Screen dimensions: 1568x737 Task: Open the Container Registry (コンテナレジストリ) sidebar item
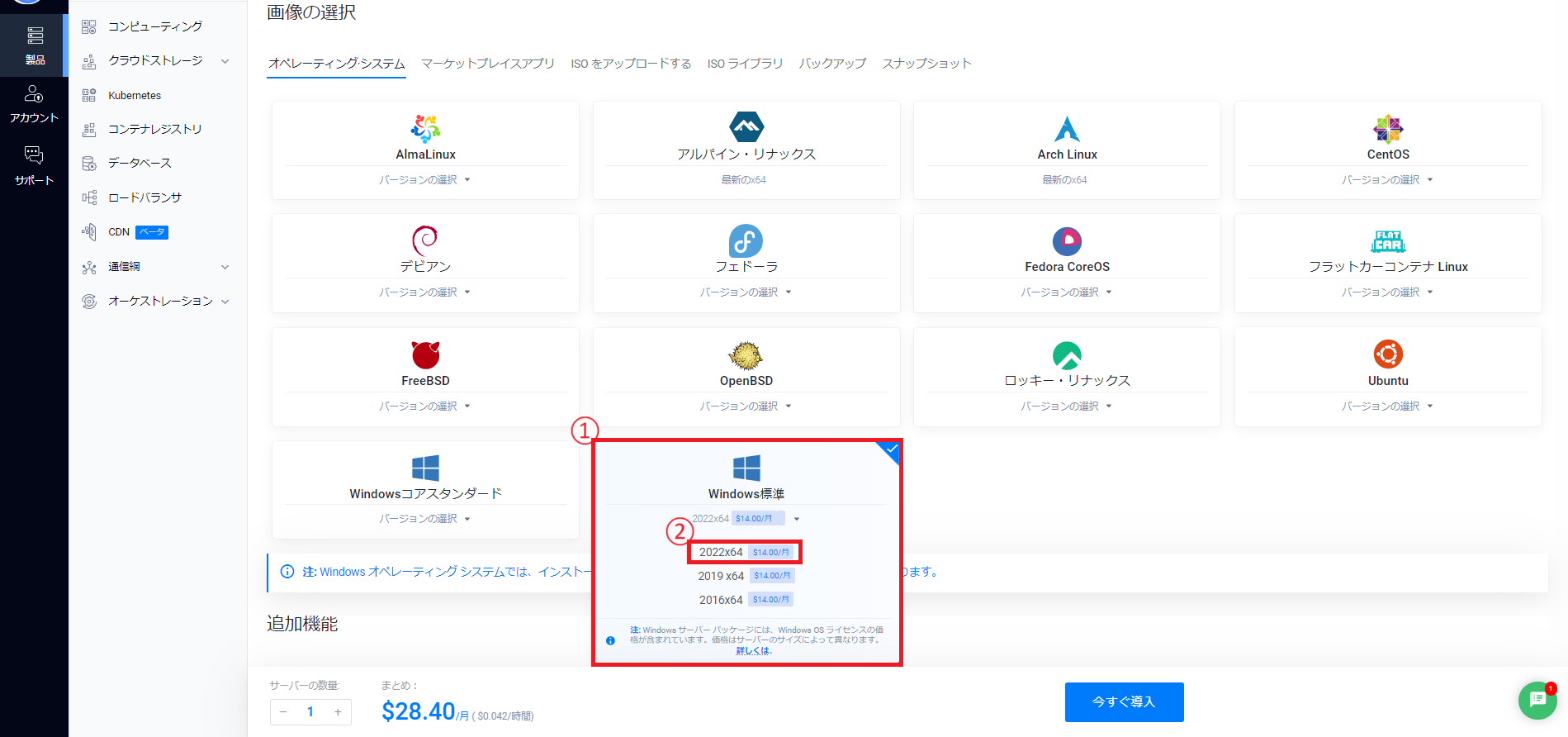coord(157,129)
